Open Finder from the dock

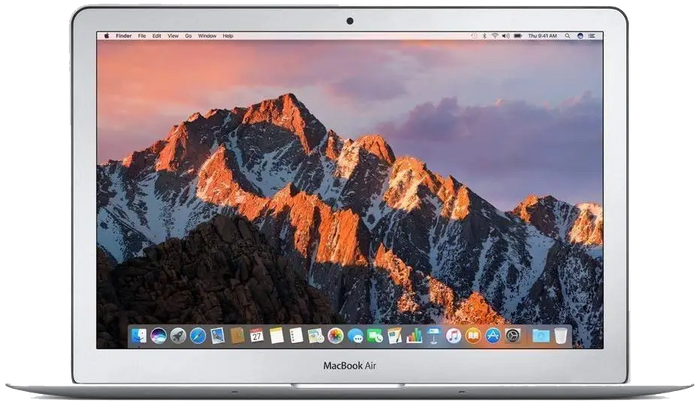138,336
